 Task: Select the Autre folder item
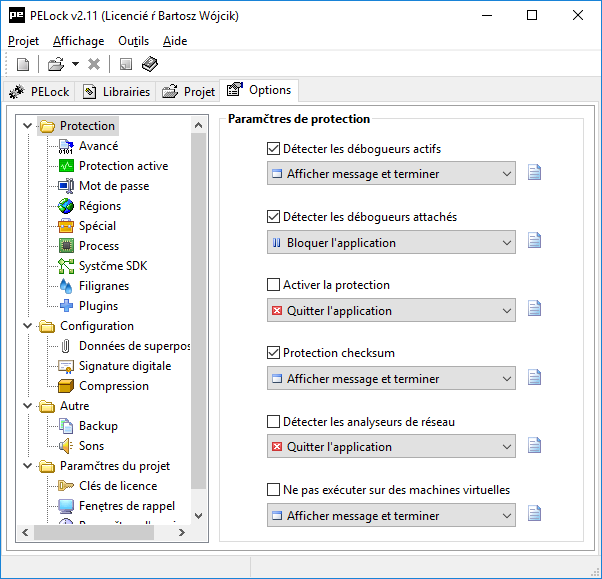pyautogui.click(x=64, y=406)
